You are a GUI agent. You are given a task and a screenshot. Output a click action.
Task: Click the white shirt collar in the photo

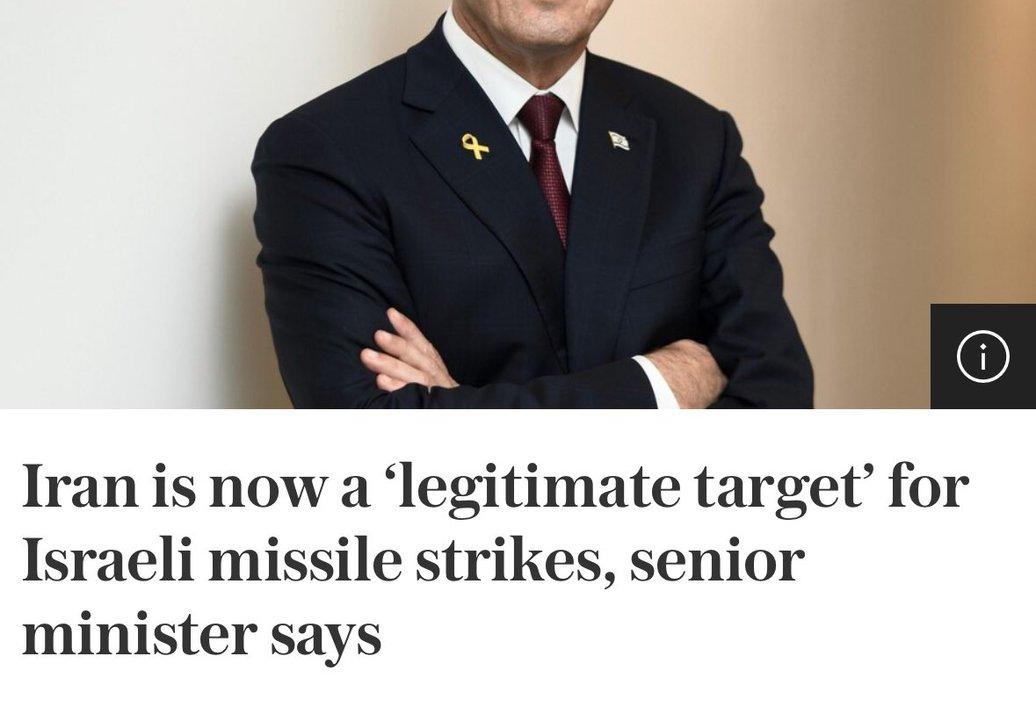click(512, 73)
